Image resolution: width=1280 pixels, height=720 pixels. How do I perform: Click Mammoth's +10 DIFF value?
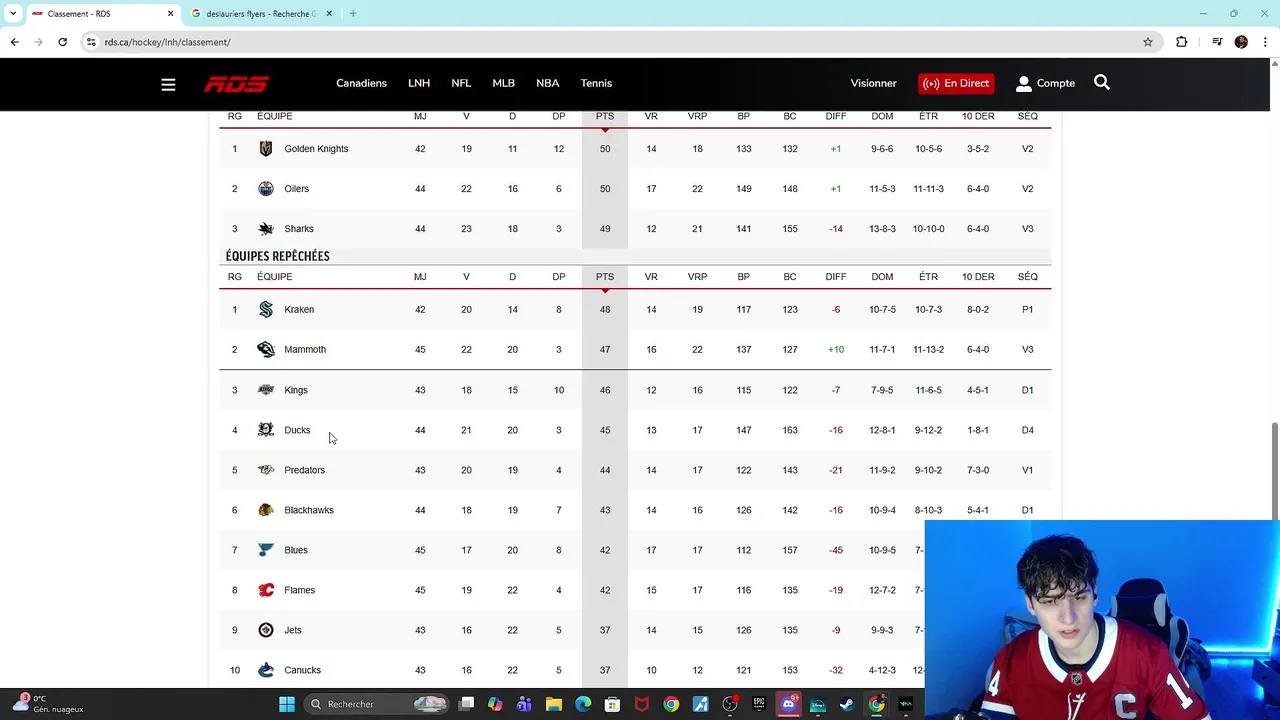click(836, 350)
